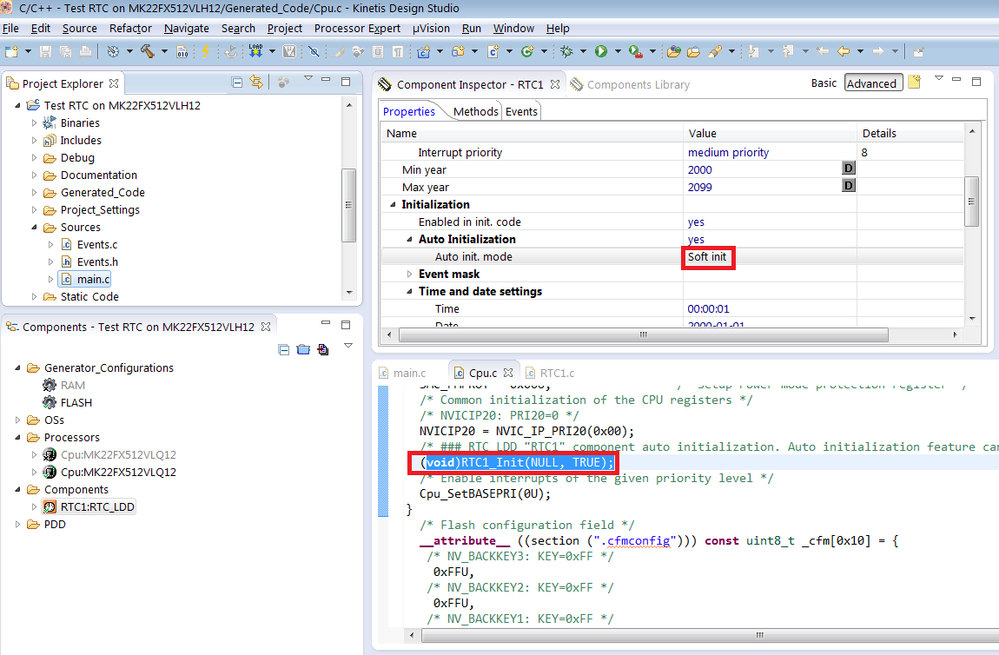The height and width of the screenshot is (655, 999).
Task: Click the Soft init value cell
Action: [x=707, y=257]
